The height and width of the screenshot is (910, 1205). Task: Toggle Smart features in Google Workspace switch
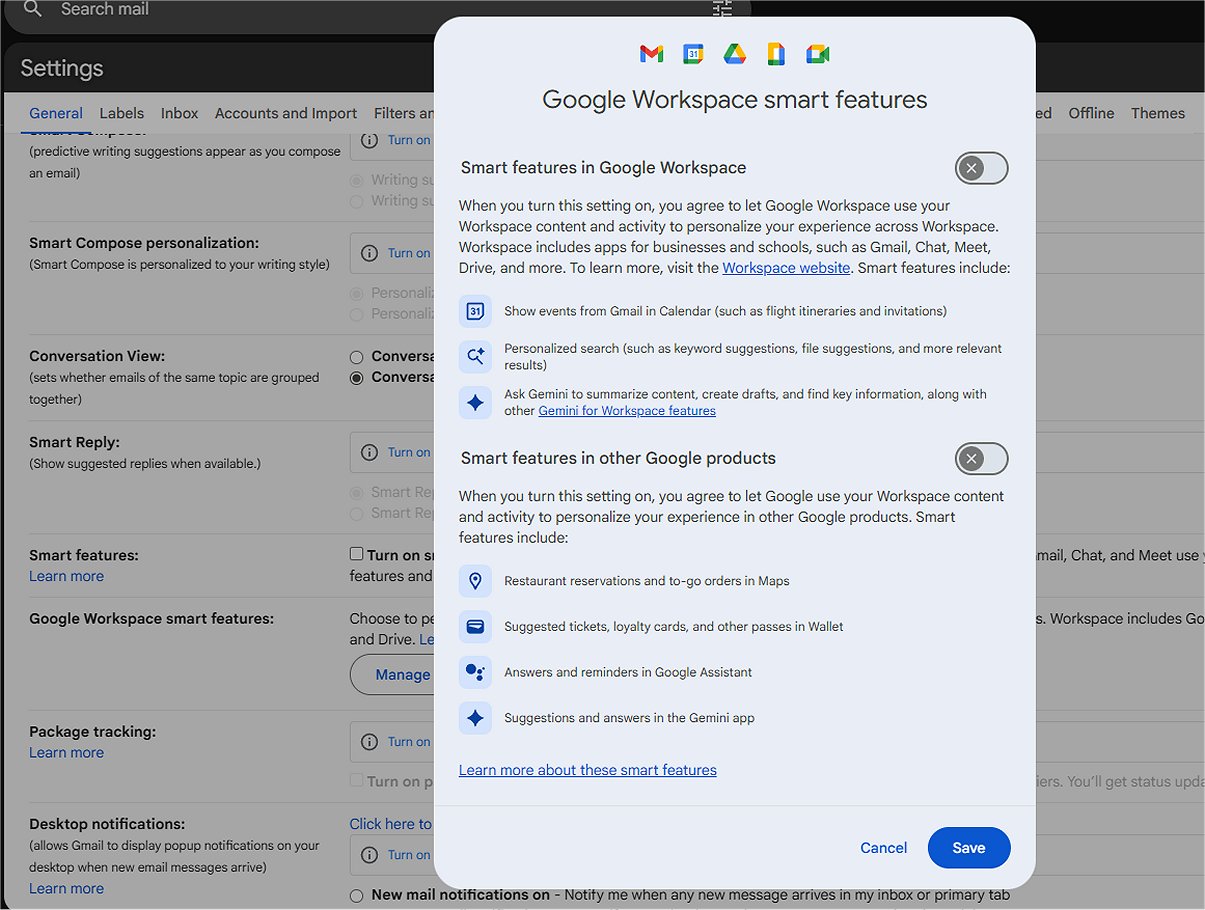[981, 168]
